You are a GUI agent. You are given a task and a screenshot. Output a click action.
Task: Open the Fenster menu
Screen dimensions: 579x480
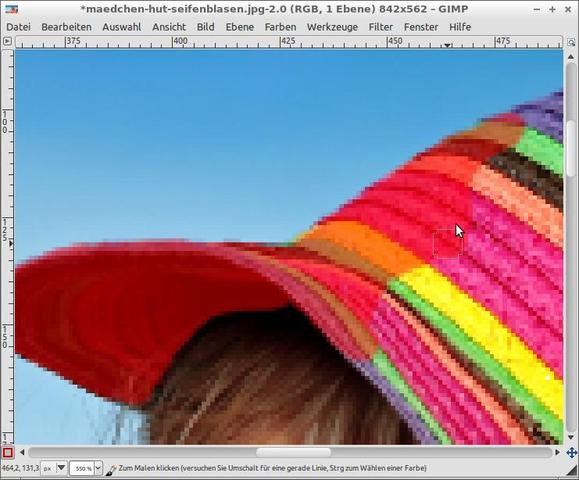[x=421, y=27]
